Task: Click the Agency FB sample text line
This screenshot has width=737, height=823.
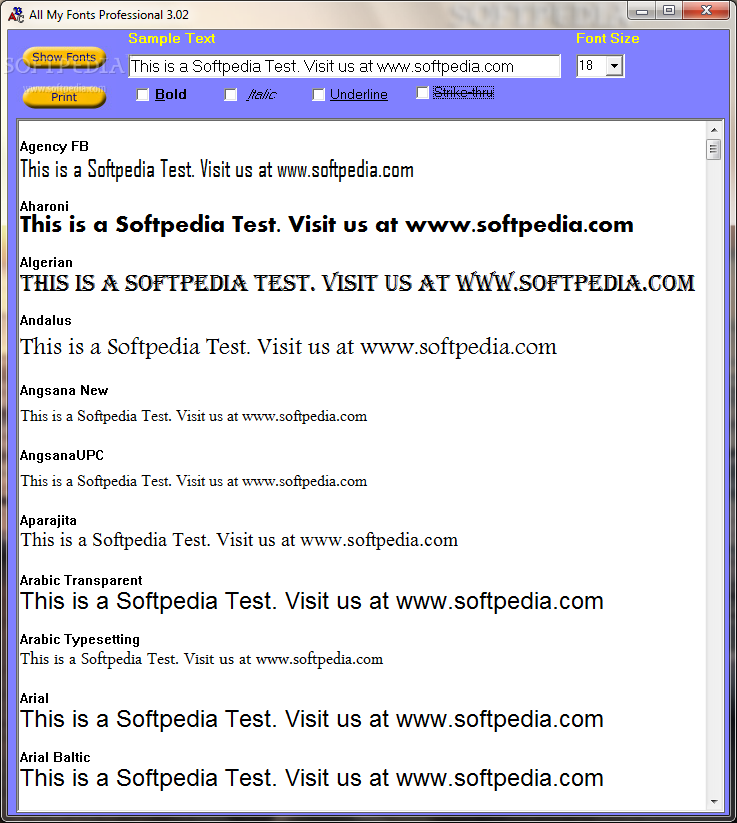Action: coord(217,170)
